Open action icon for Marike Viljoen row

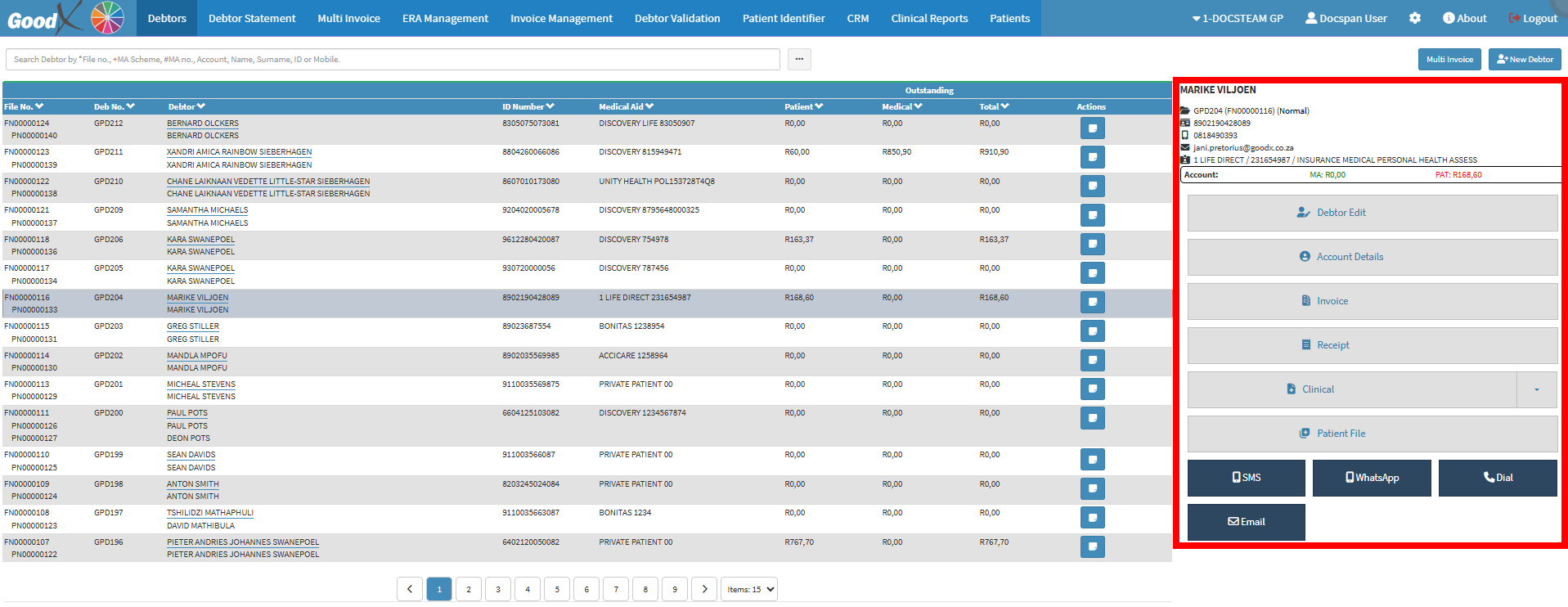pyautogui.click(x=1092, y=303)
